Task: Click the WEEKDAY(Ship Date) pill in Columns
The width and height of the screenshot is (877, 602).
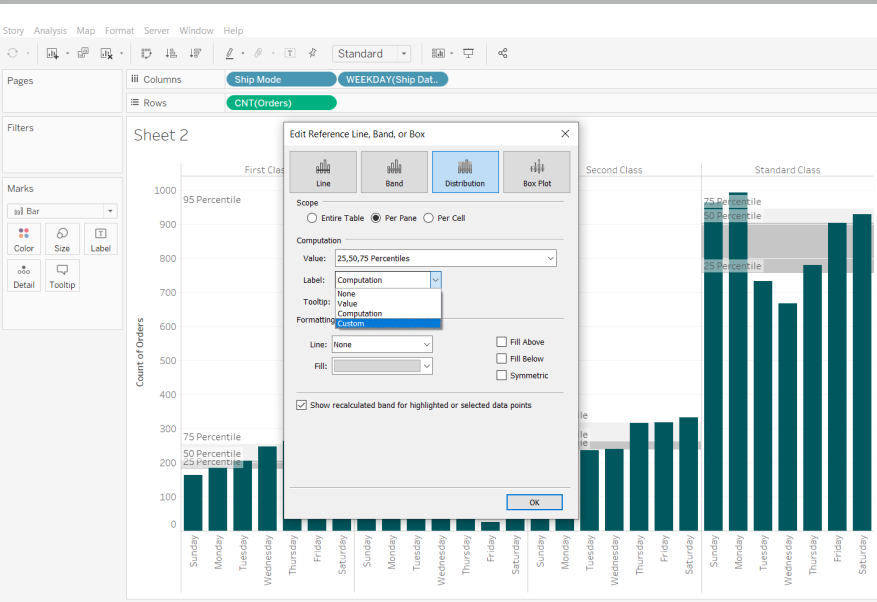Action: [393, 79]
